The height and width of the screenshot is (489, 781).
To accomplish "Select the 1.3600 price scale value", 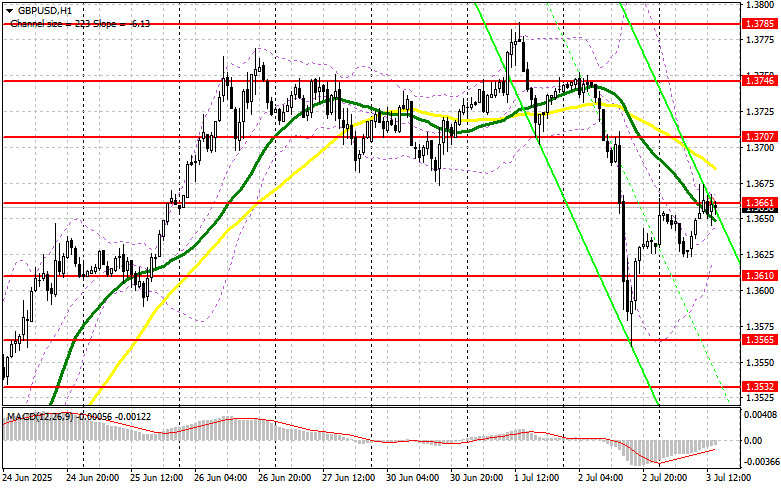I will point(760,291).
